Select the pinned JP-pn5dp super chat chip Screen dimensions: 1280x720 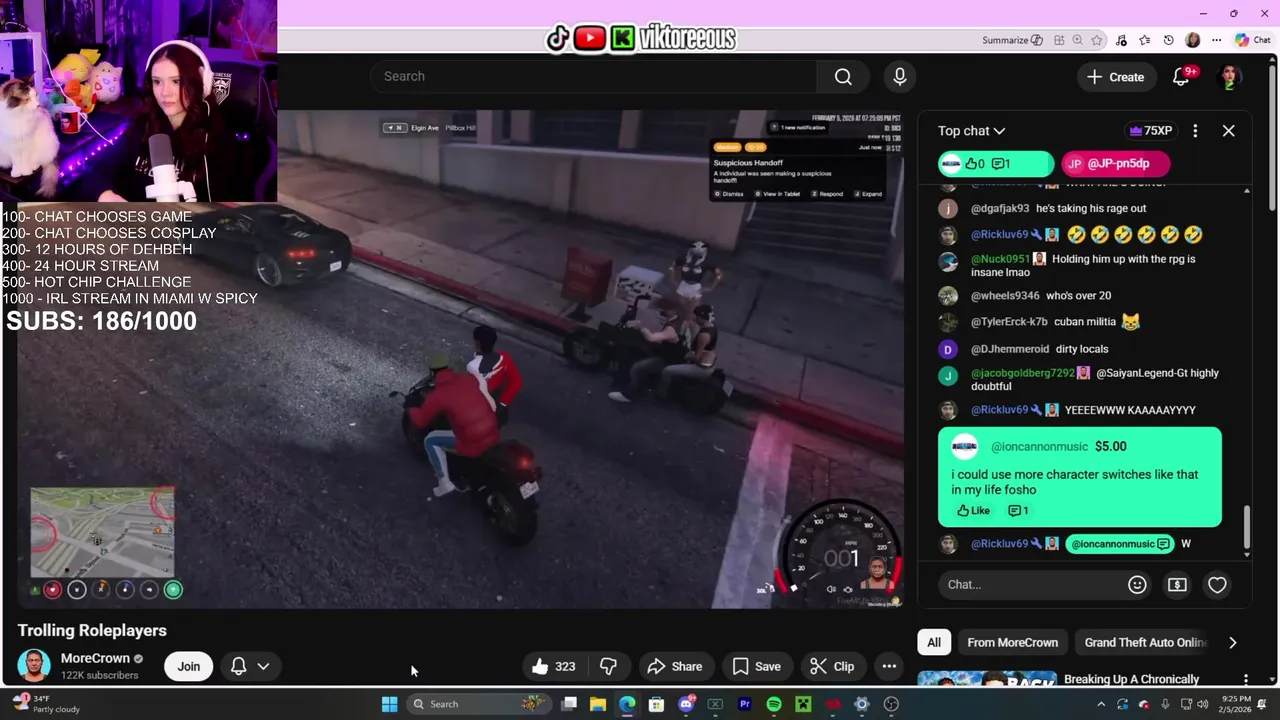(x=1115, y=164)
